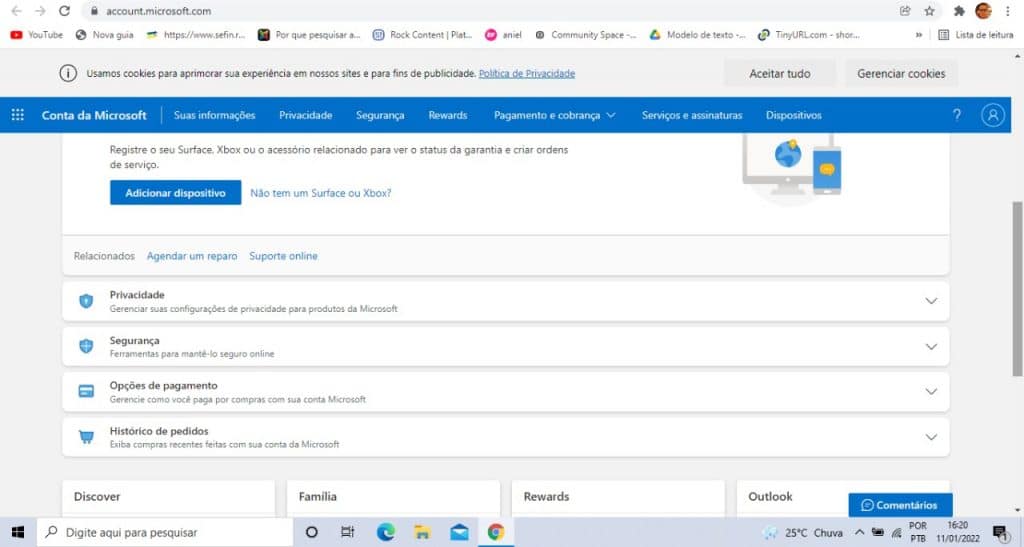Expand the Histórico de pedidos section
Viewport: 1024px width, 547px height.
[x=931, y=437]
